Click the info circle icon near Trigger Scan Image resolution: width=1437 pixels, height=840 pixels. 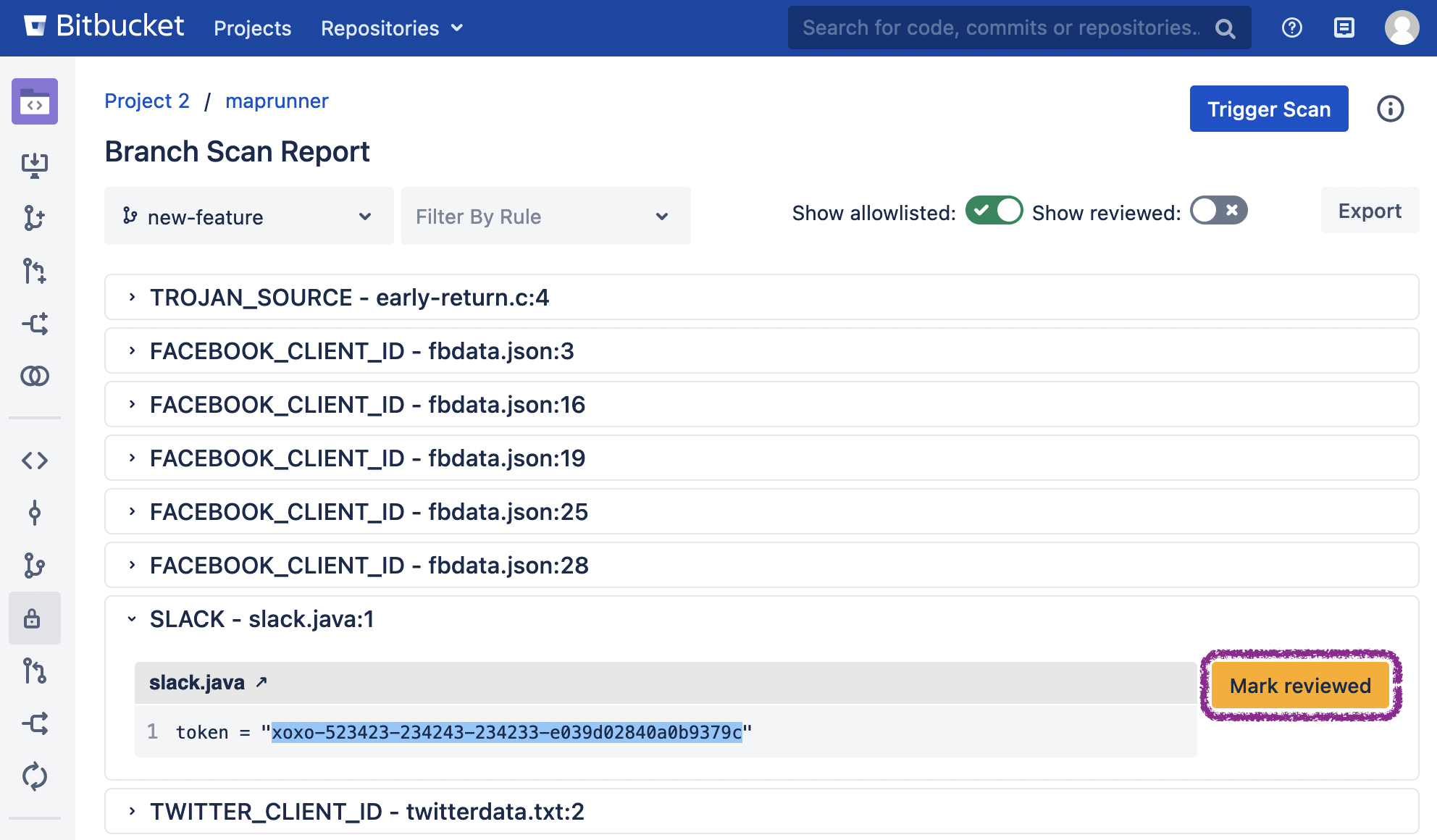click(1389, 109)
